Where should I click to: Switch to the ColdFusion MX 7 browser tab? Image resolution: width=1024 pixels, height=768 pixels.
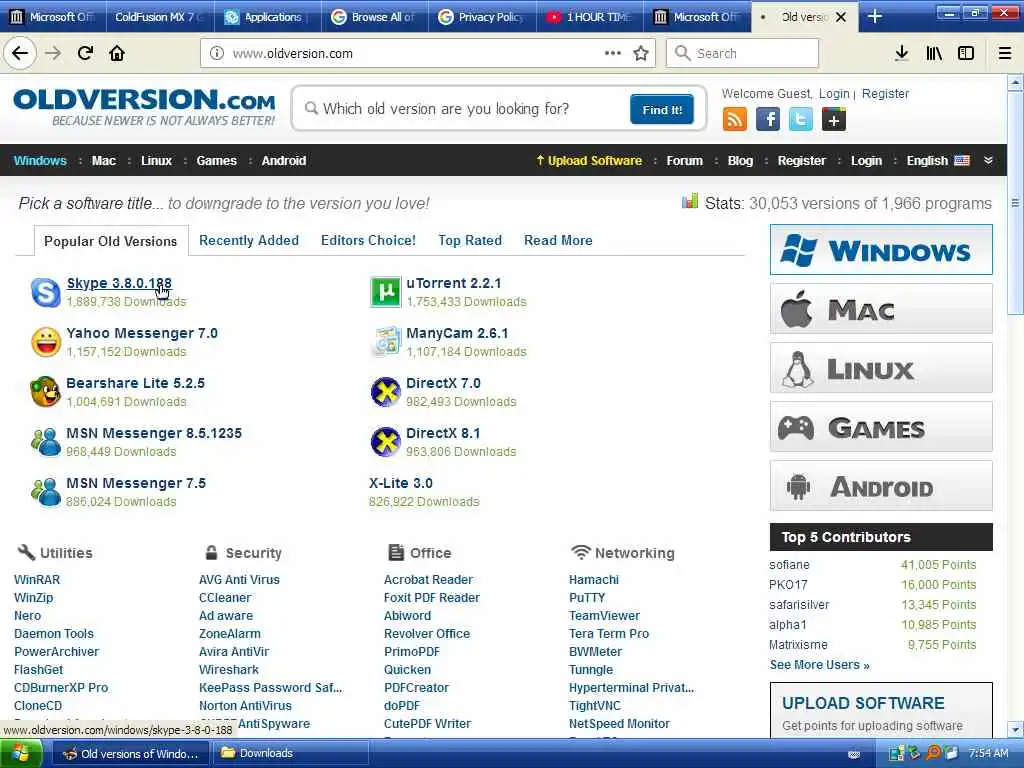coord(159,17)
